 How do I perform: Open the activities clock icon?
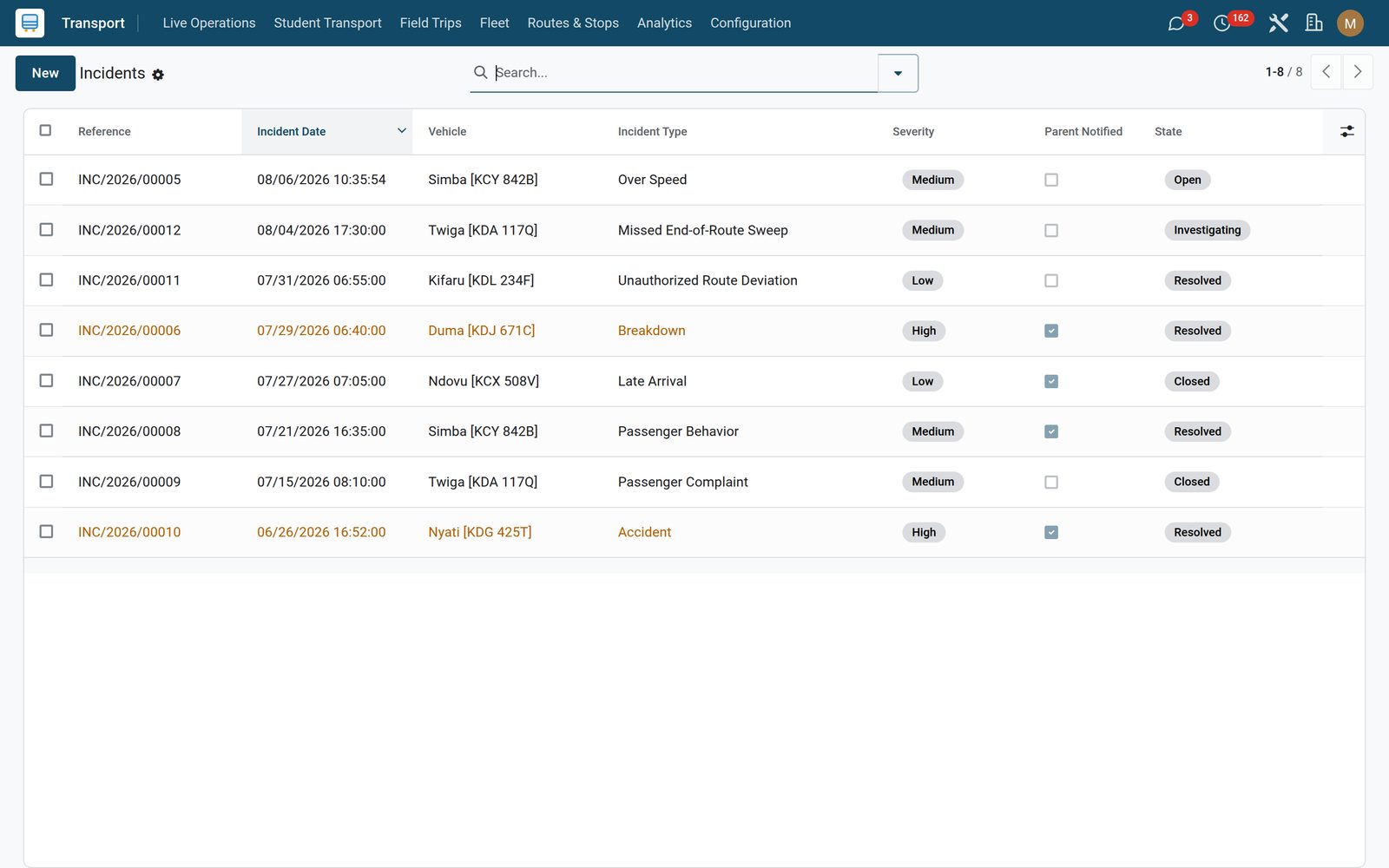(1222, 23)
